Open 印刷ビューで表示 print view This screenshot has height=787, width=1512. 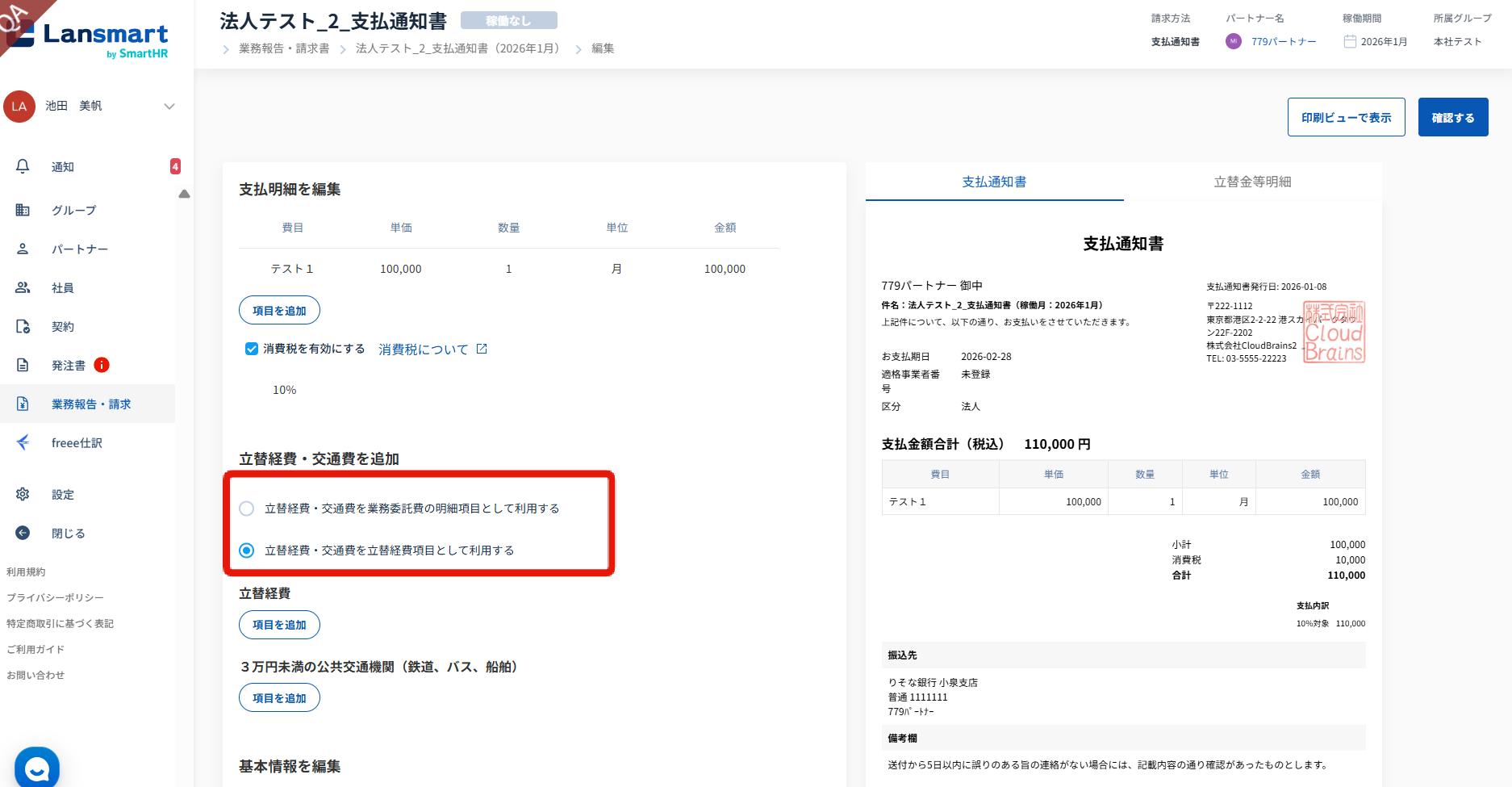(1346, 118)
